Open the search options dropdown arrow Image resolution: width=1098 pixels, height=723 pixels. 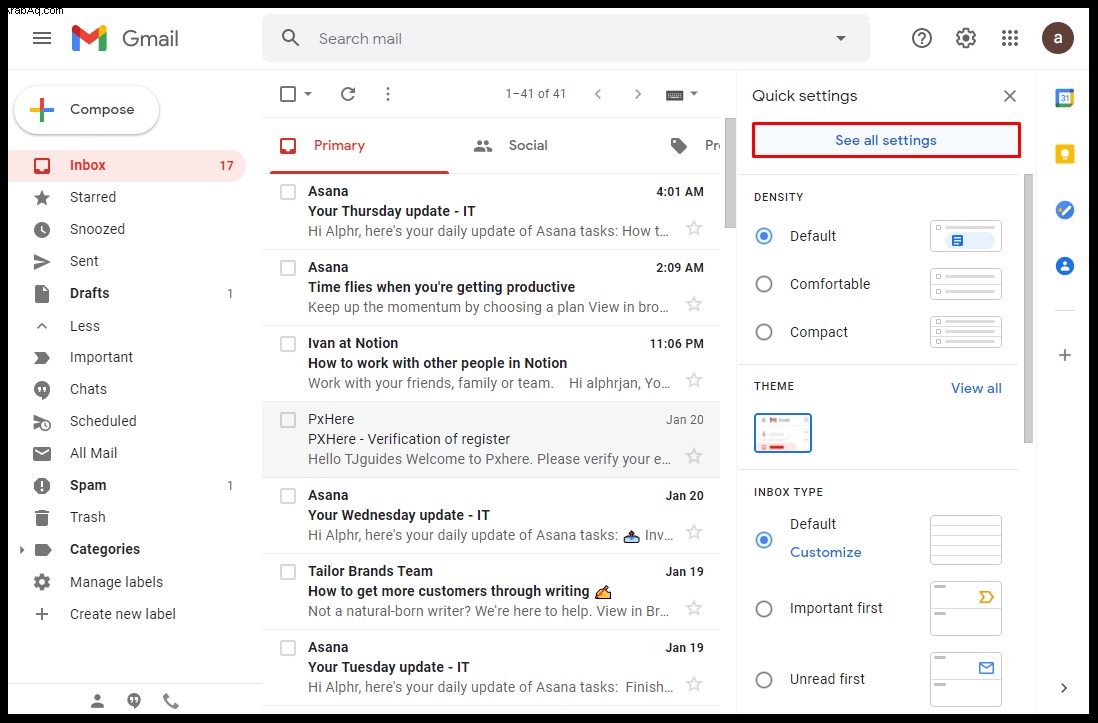point(841,39)
